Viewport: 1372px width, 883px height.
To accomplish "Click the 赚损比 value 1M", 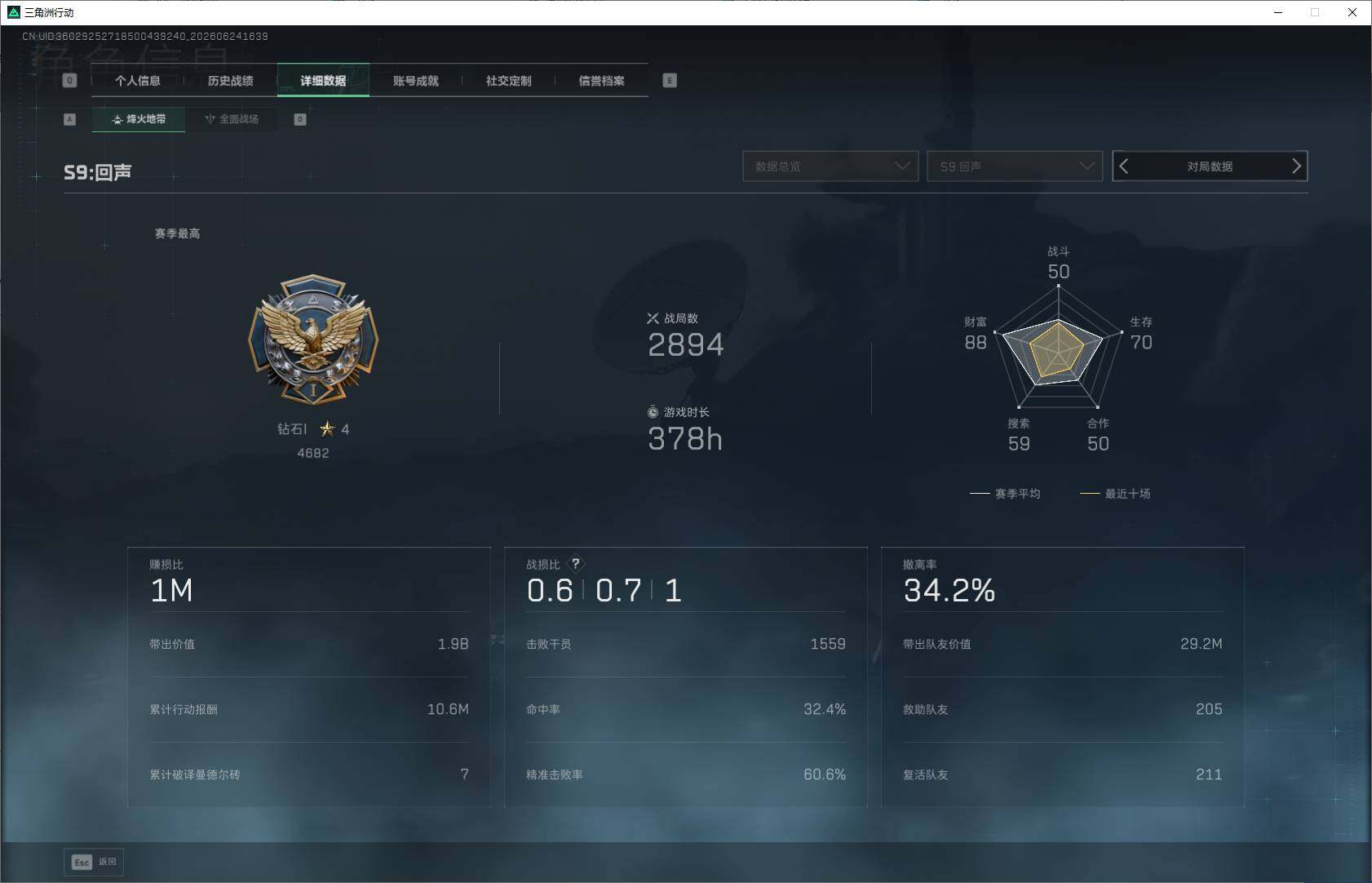I will [171, 591].
